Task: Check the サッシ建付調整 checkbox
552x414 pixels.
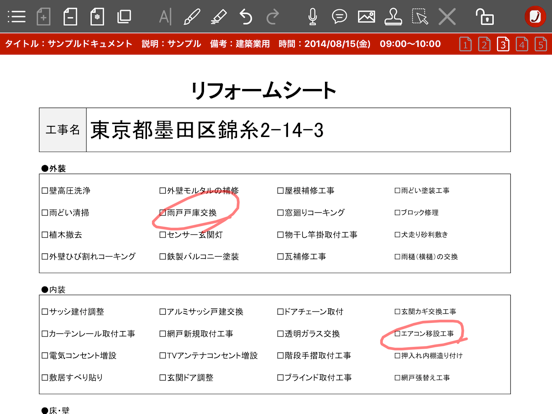Action: click(x=45, y=312)
